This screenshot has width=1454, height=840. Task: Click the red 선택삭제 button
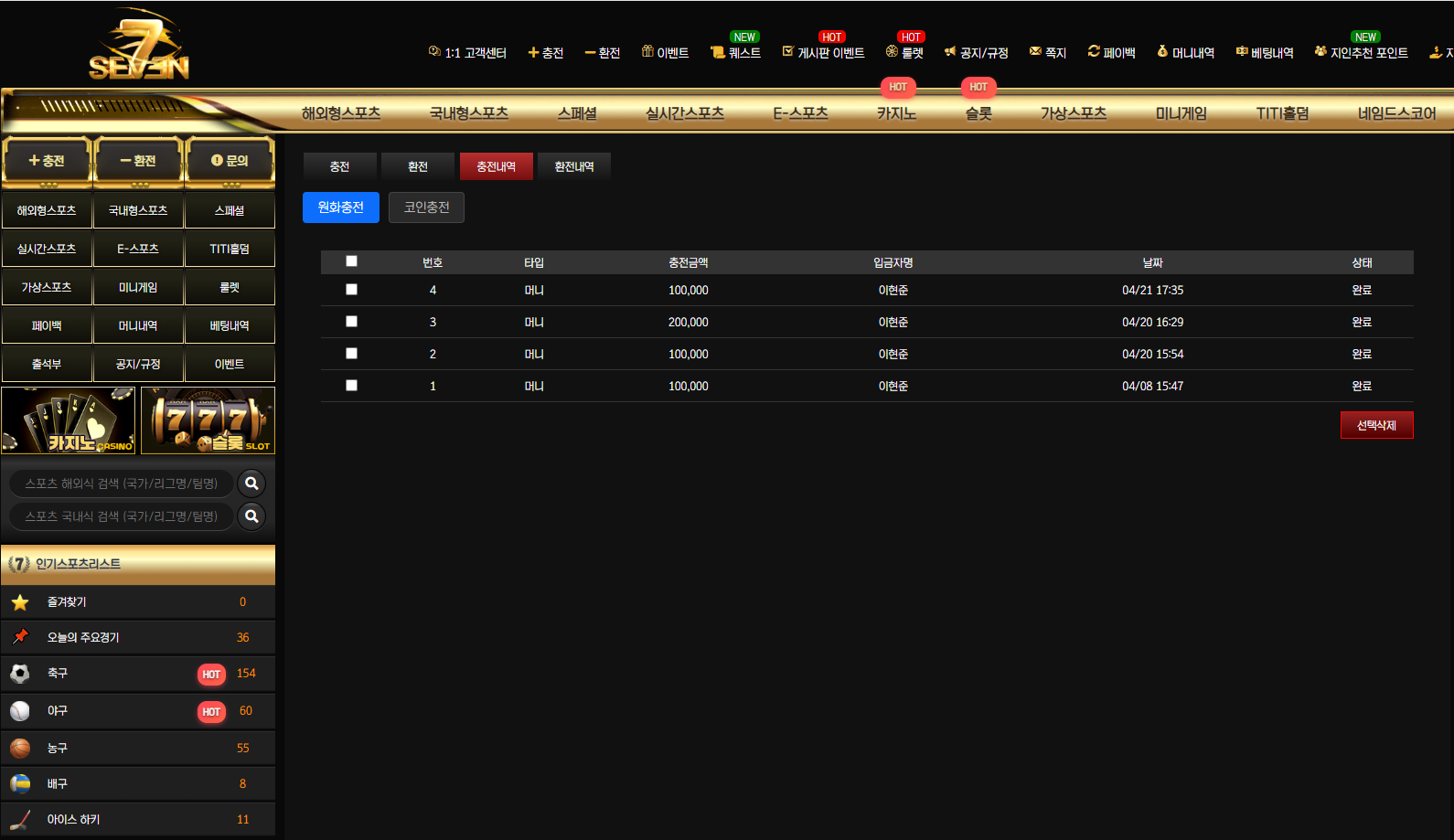pos(1376,425)
